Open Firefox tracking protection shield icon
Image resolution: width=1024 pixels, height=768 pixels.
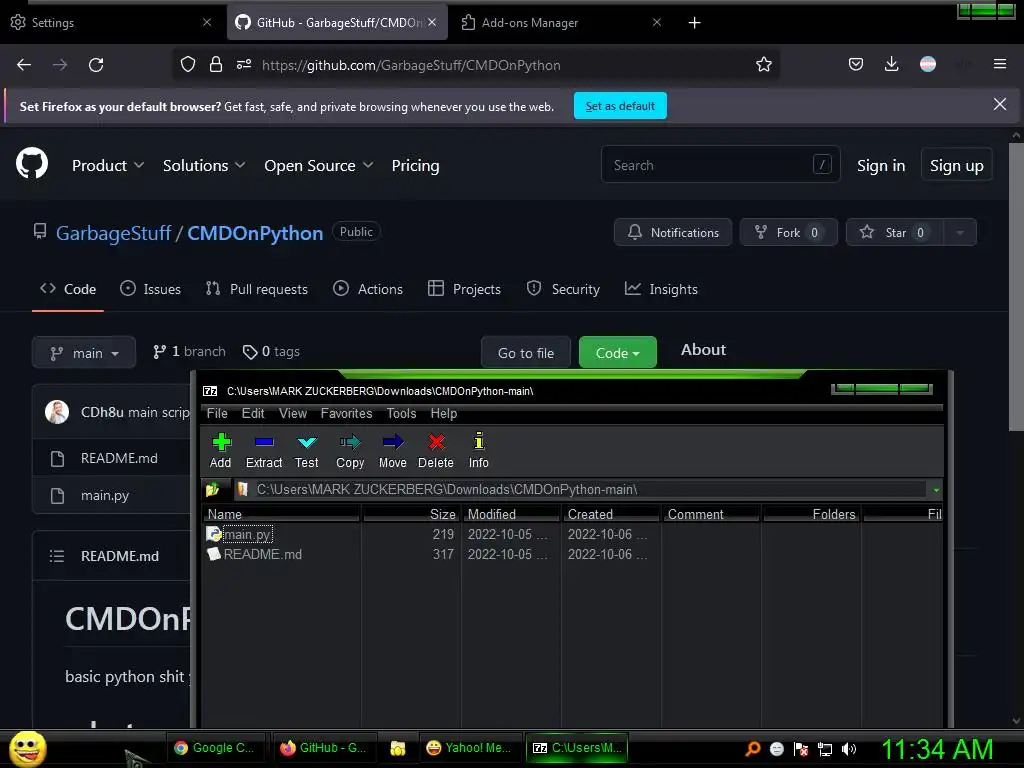coord(188,65)
